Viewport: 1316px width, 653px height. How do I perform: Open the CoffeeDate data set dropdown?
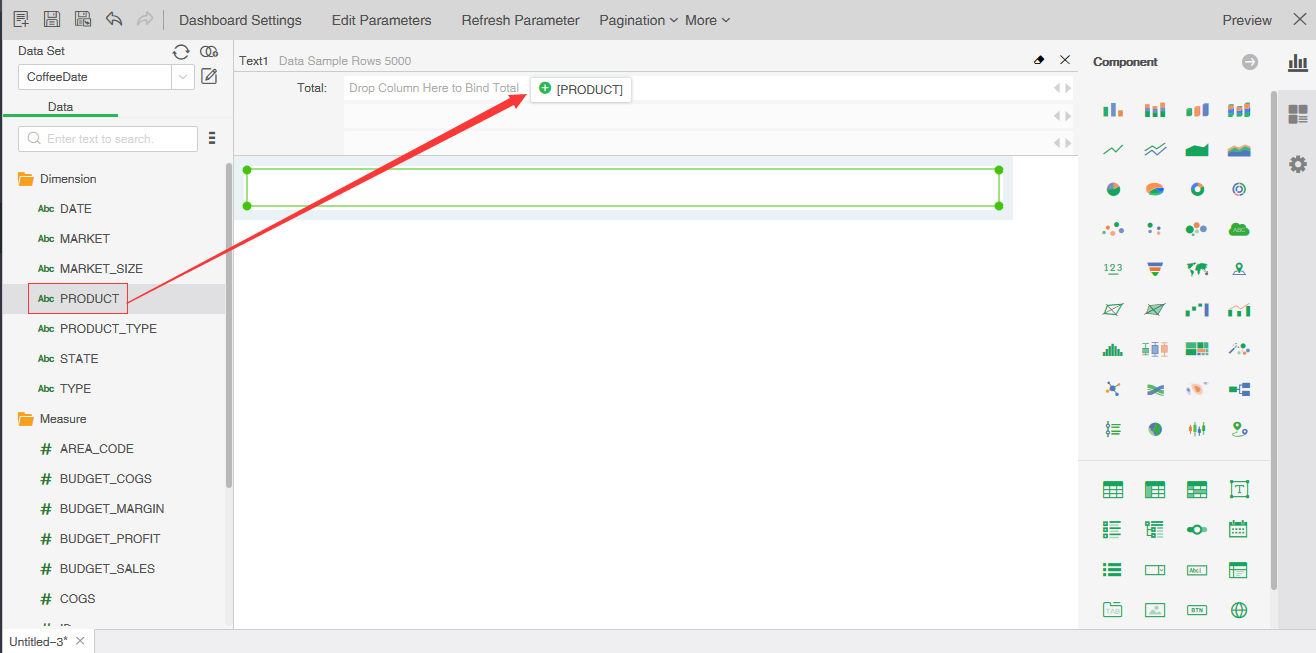click(183, 77)
